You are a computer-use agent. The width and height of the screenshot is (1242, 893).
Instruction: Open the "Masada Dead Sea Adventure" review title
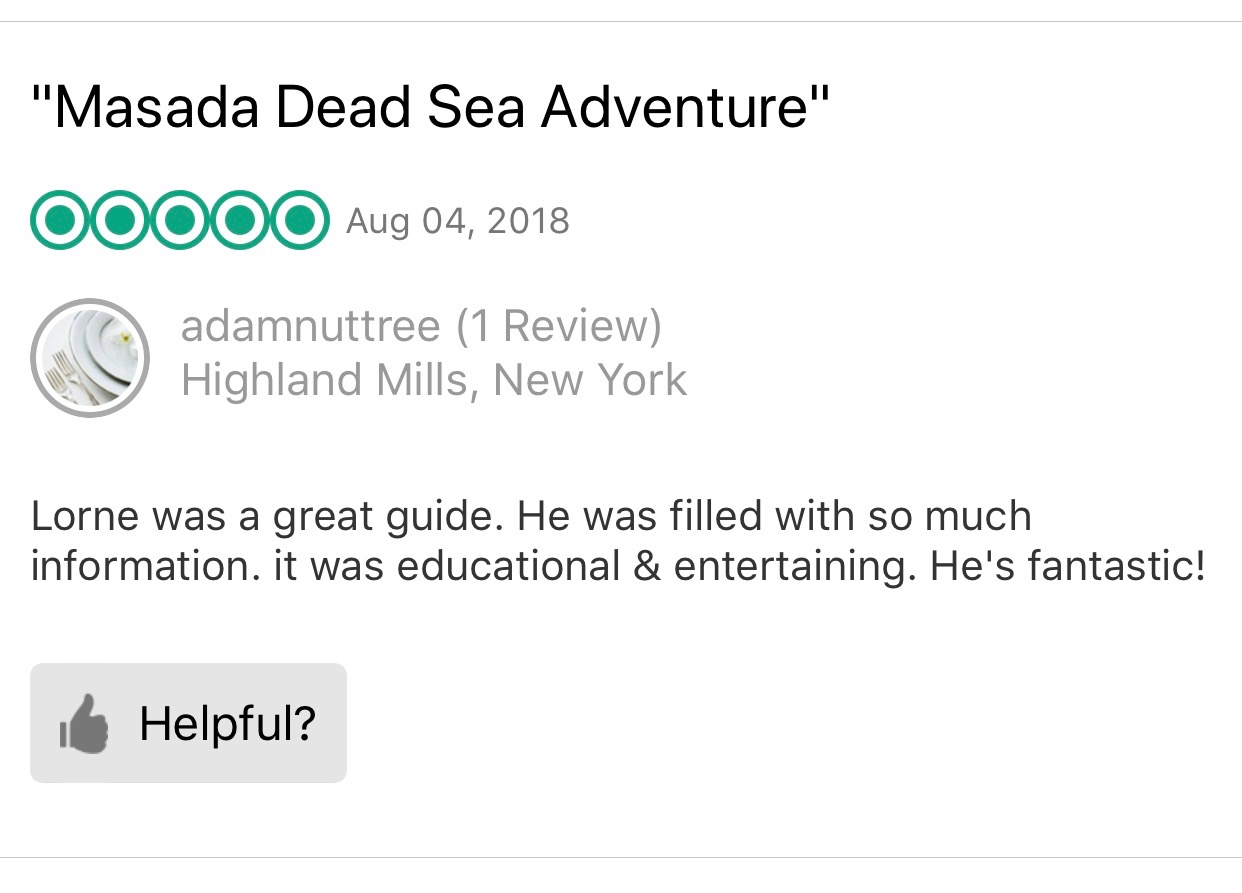click(x=430, y=108)
